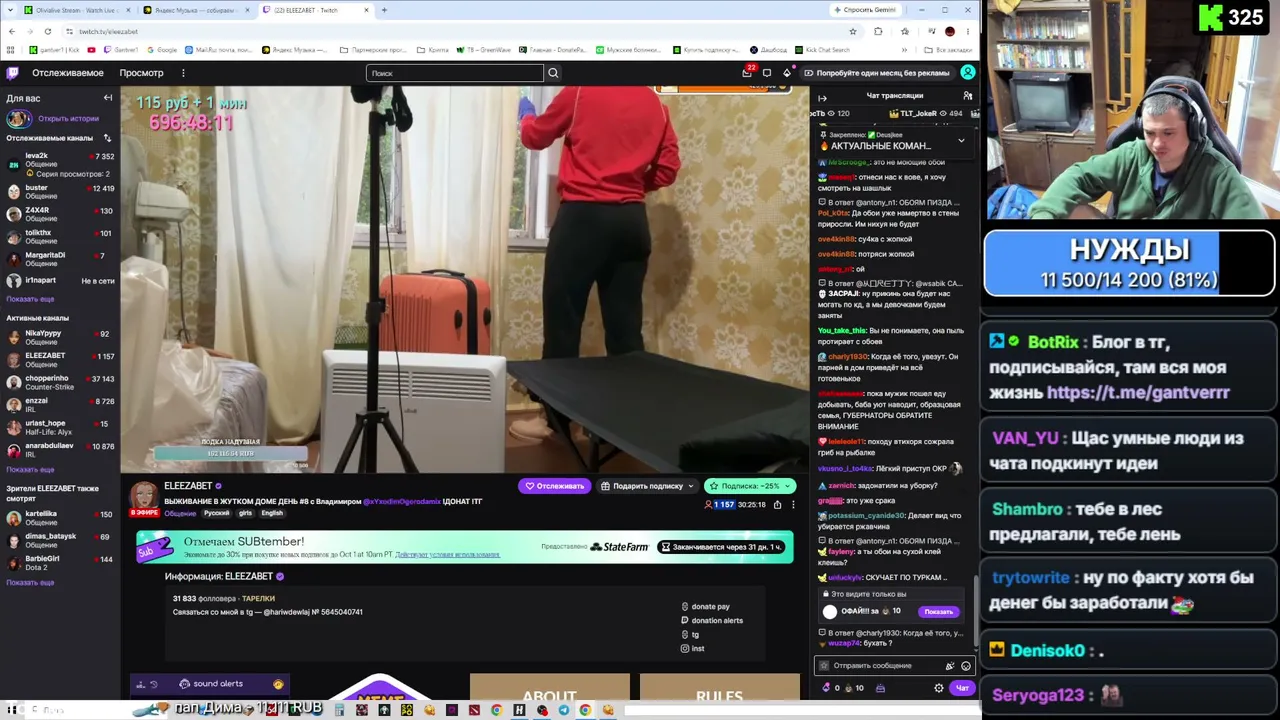Open the inst social link

pyautogui.click(x=693, y=649)
